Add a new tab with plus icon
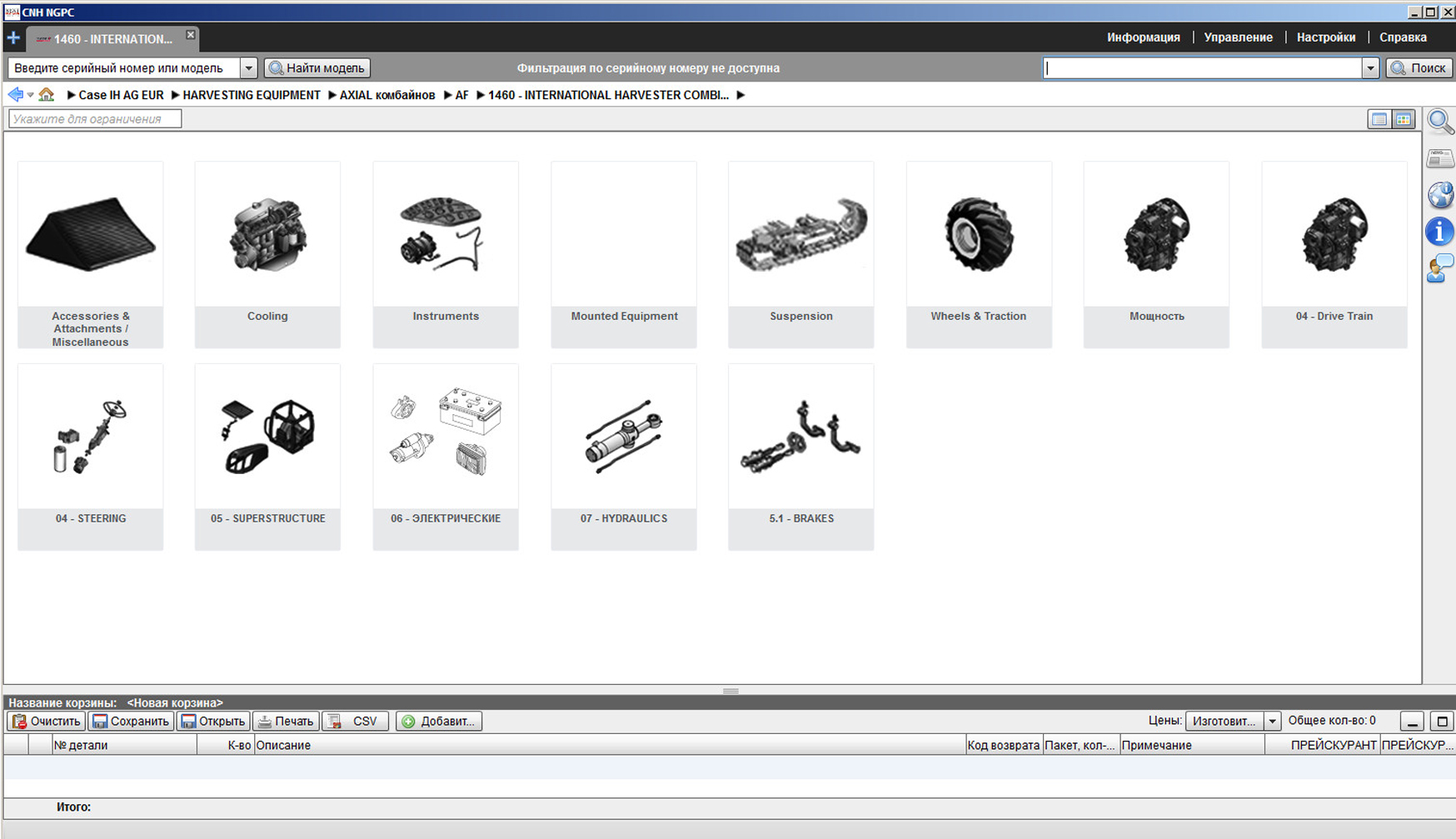Viewport: 1456px width, 839px height. click(x=13, y=37)
